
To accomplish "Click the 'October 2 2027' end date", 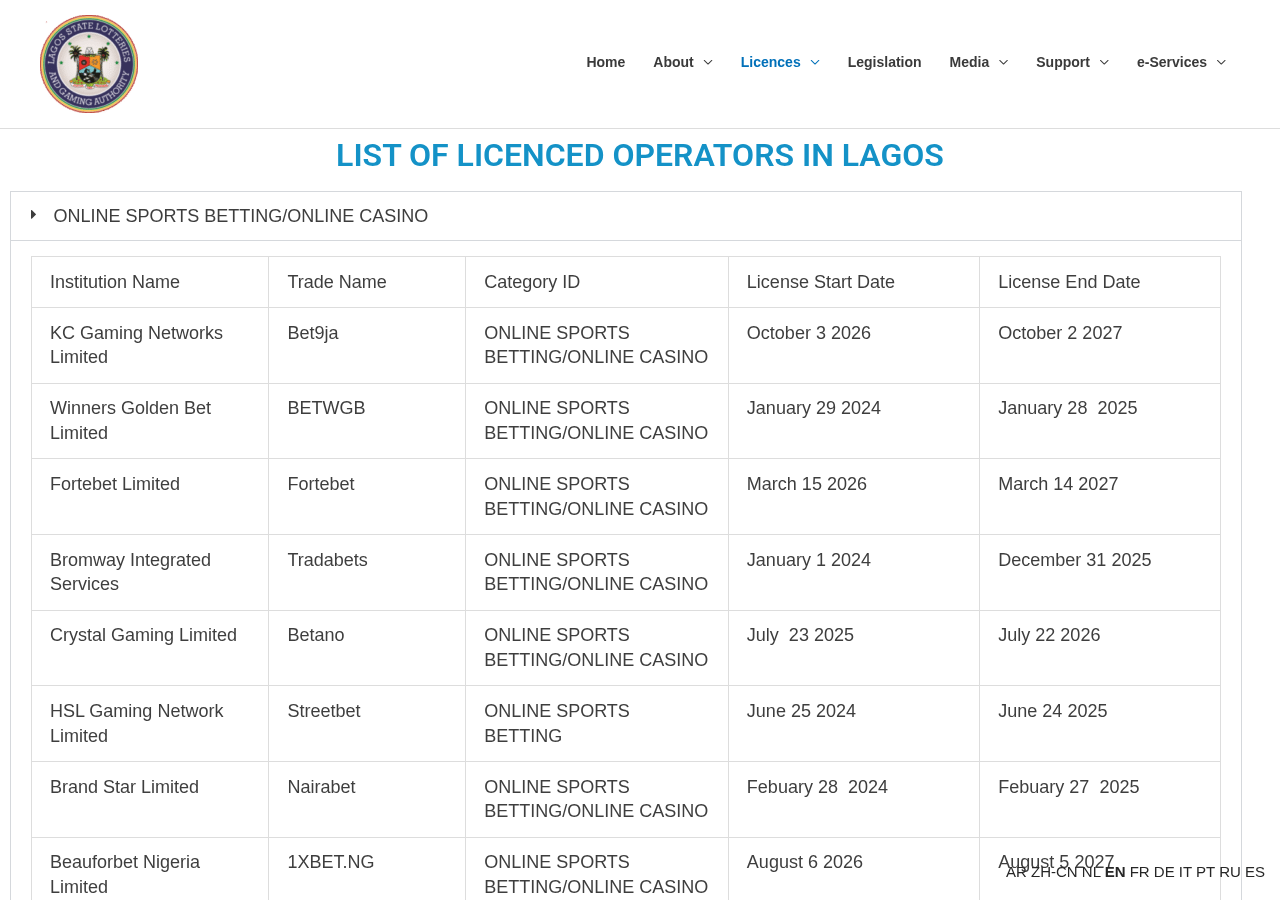I will 1060,333.
